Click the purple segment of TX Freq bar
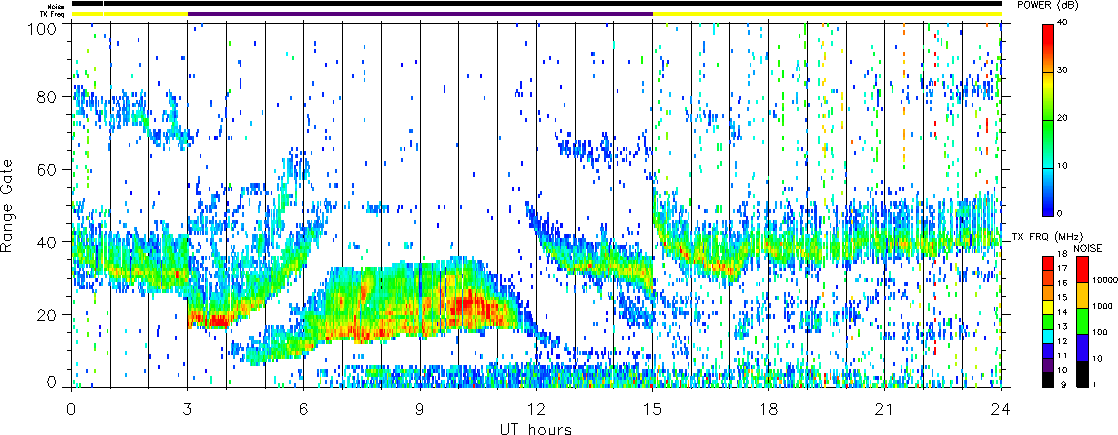1118x435 pixels. coord(420,14)
